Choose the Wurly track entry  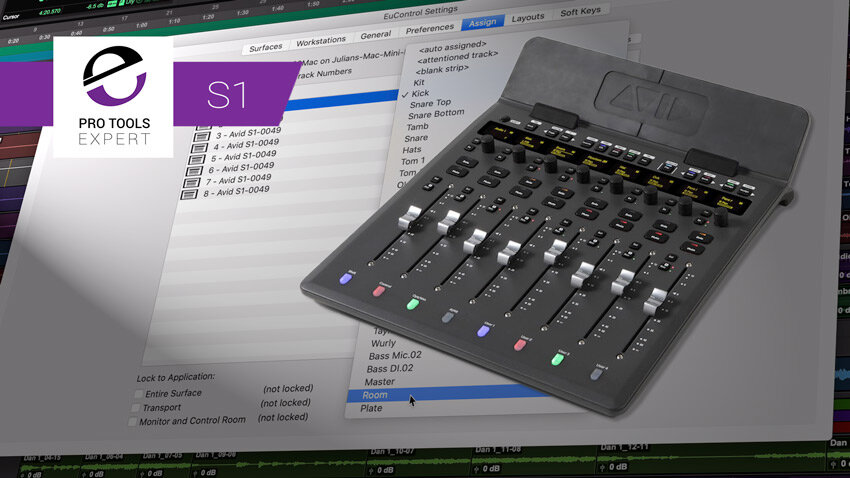tap(383, 343)
